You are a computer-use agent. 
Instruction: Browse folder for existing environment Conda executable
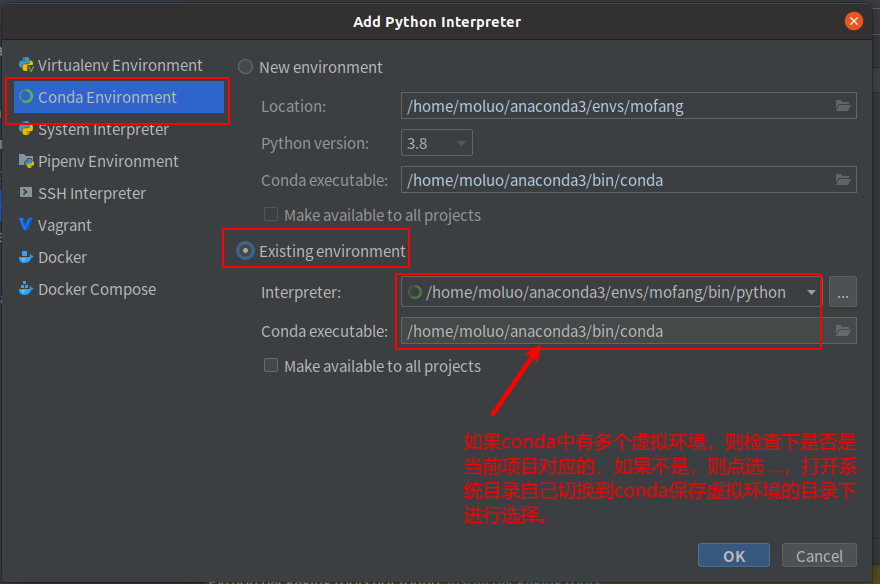(842, 330)
